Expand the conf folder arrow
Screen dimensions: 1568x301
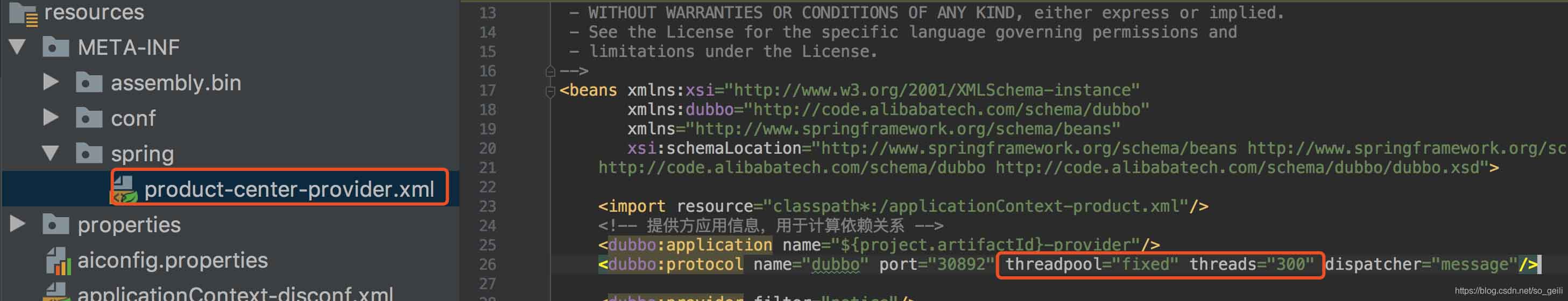(51, 117)
